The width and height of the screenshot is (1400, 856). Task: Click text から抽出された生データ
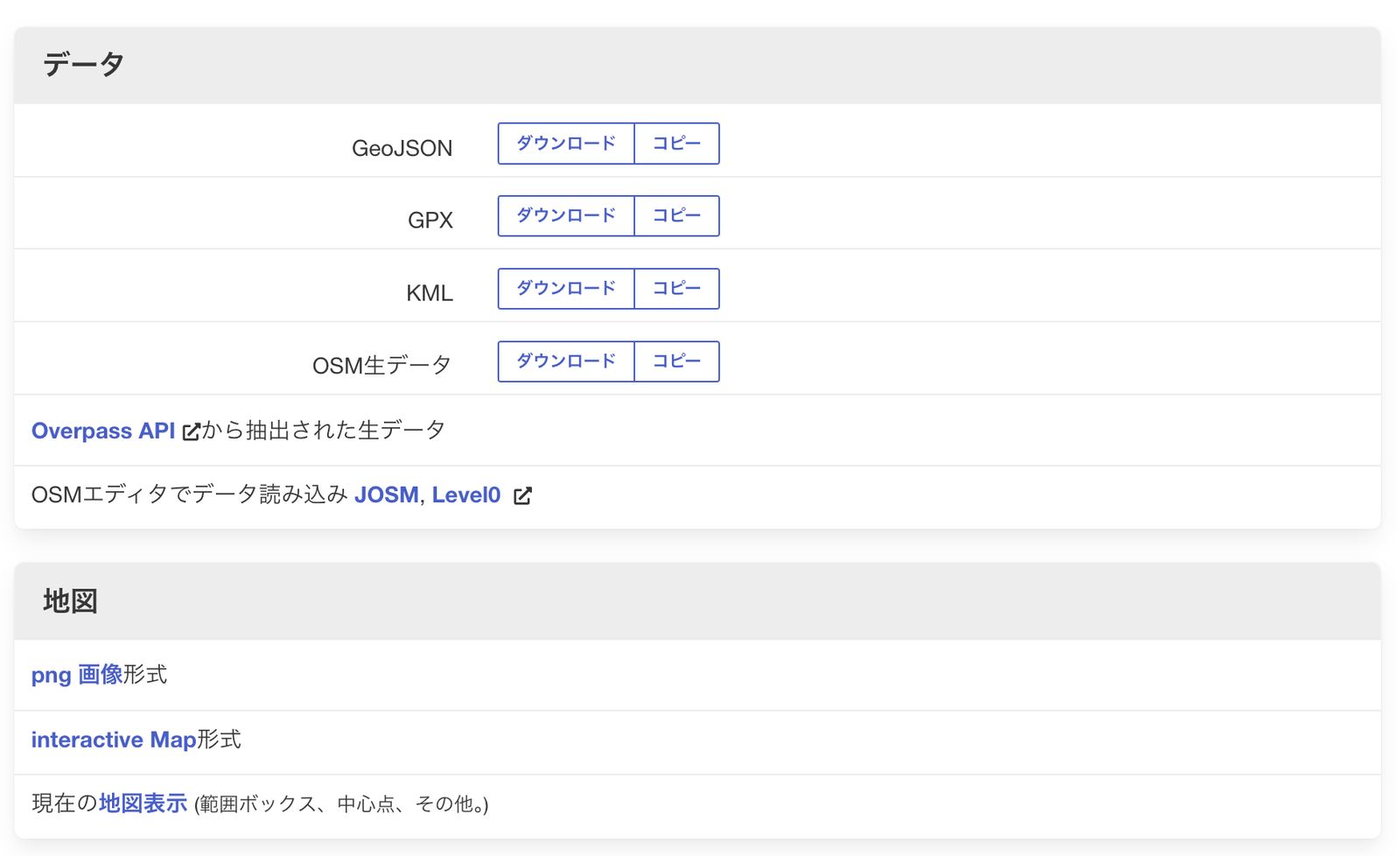coord(324,431)
